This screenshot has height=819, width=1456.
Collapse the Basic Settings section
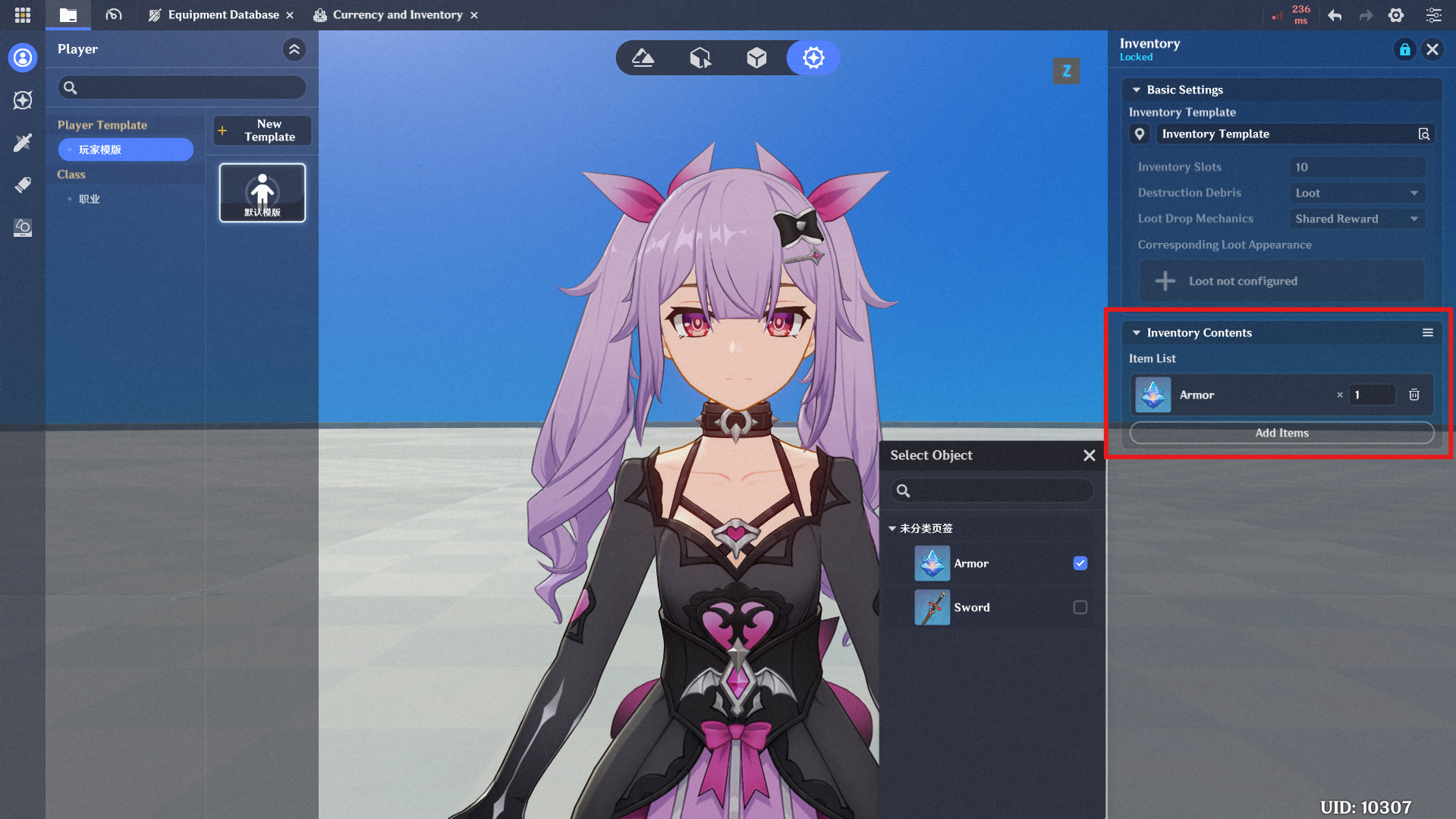click(x=1137, y=90)
